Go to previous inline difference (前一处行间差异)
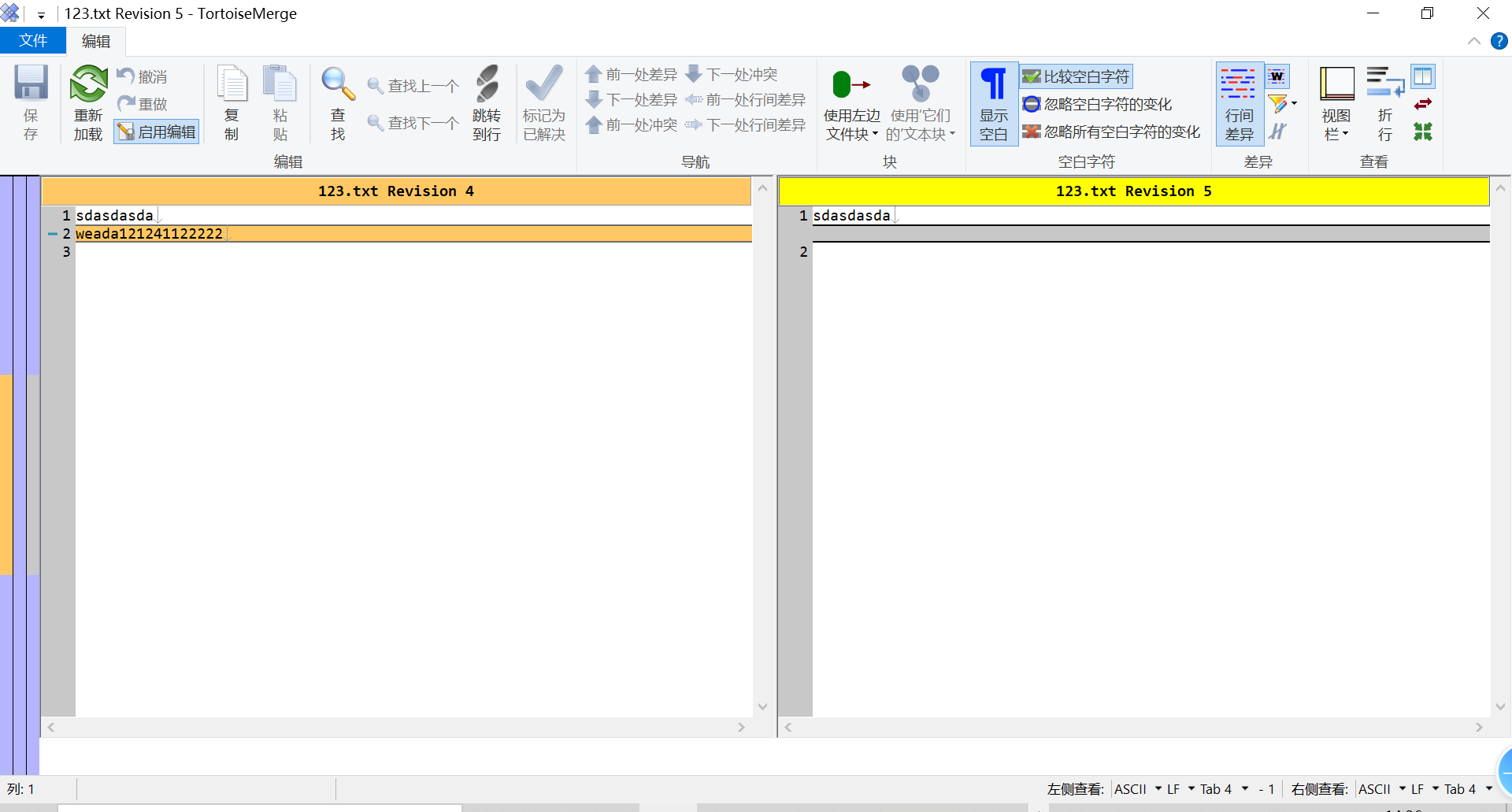 point(746,100)
